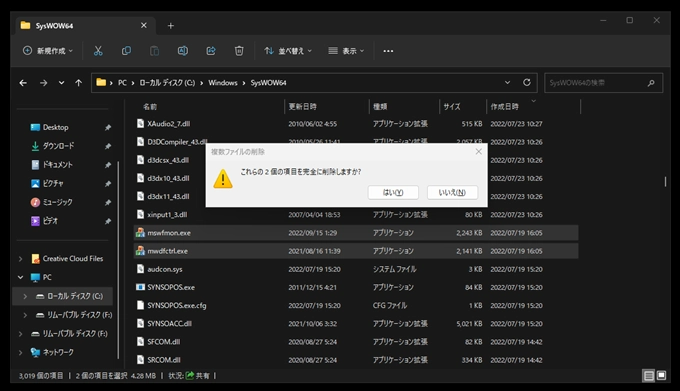Image resolution: width=680 pixels, height=391 pixels.
Task: Click the Rename icon in toolbar
Action: tap(183, 51)
